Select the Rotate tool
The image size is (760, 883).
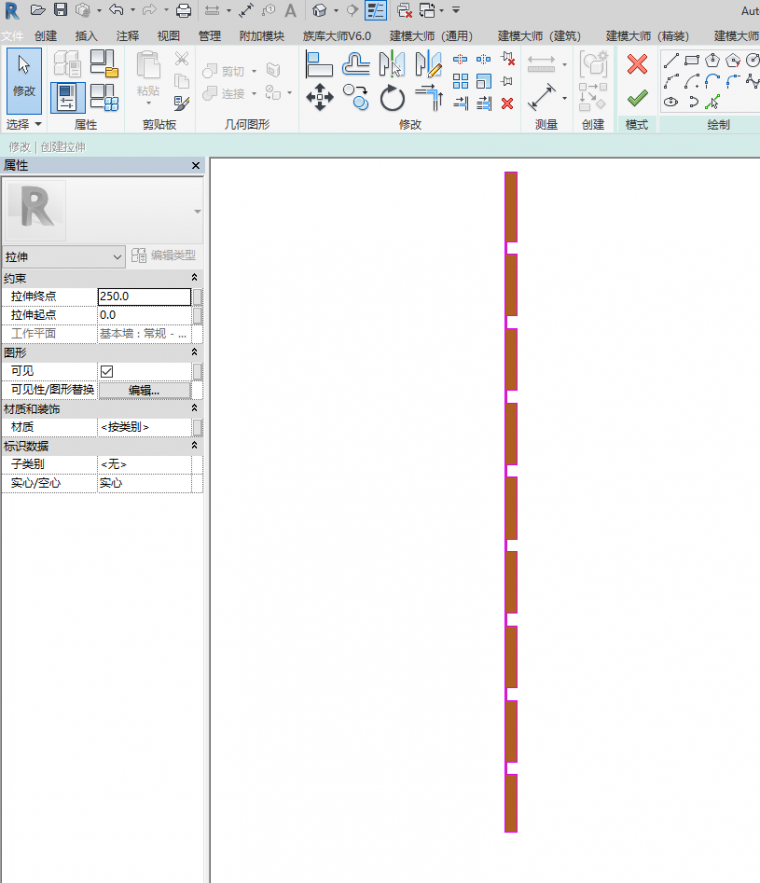[392, 97]
